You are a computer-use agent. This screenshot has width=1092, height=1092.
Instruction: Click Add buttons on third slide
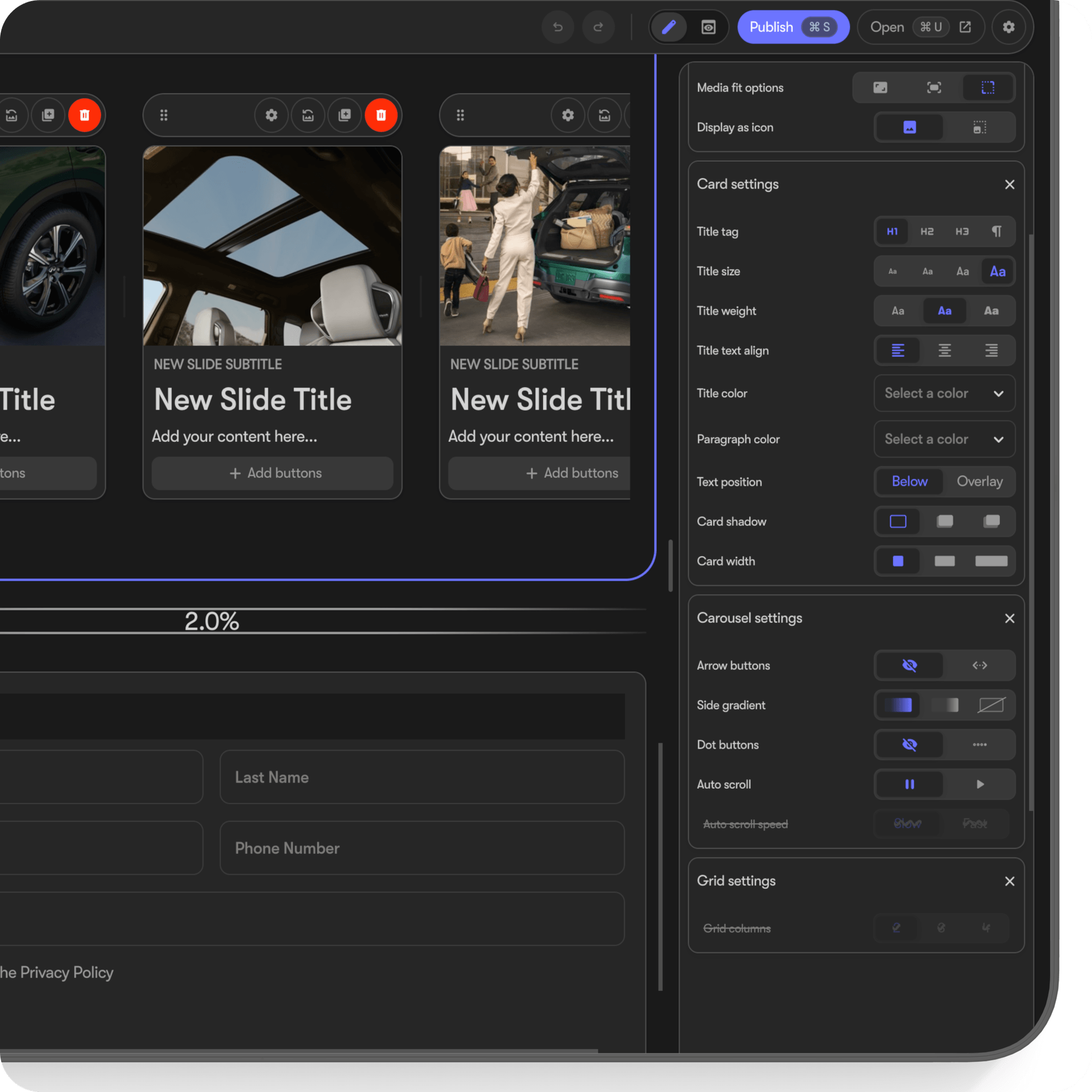click(539, 473)
